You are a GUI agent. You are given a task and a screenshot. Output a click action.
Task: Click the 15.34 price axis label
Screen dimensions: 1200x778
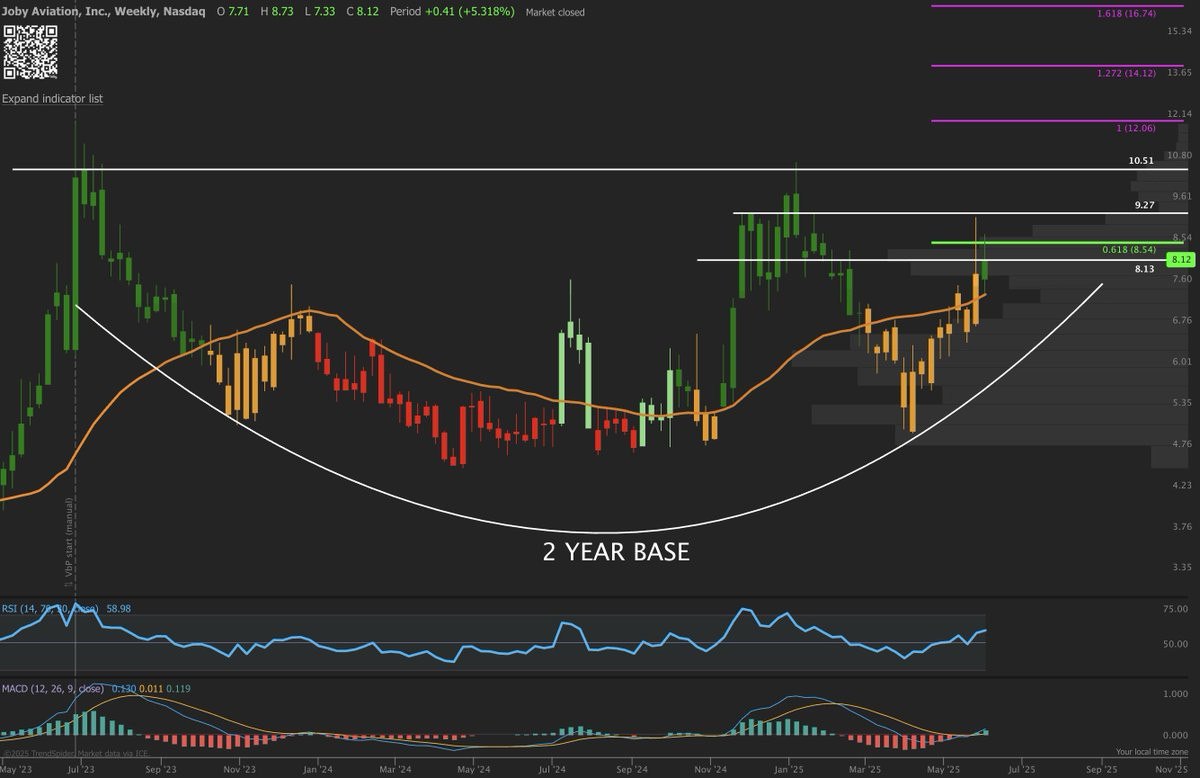point(1178,32)
